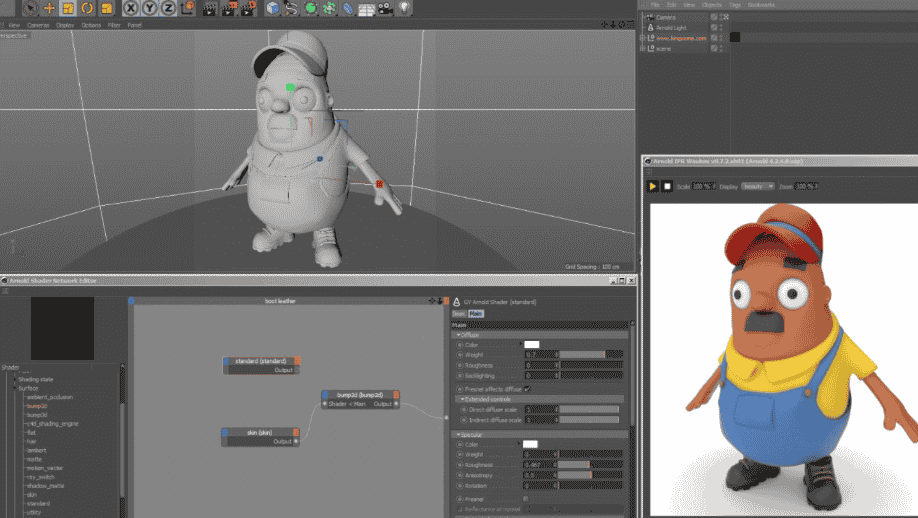918x518 pixels.
Task: Edit the IPR Scale percentage field
Action: pos(703,187)
